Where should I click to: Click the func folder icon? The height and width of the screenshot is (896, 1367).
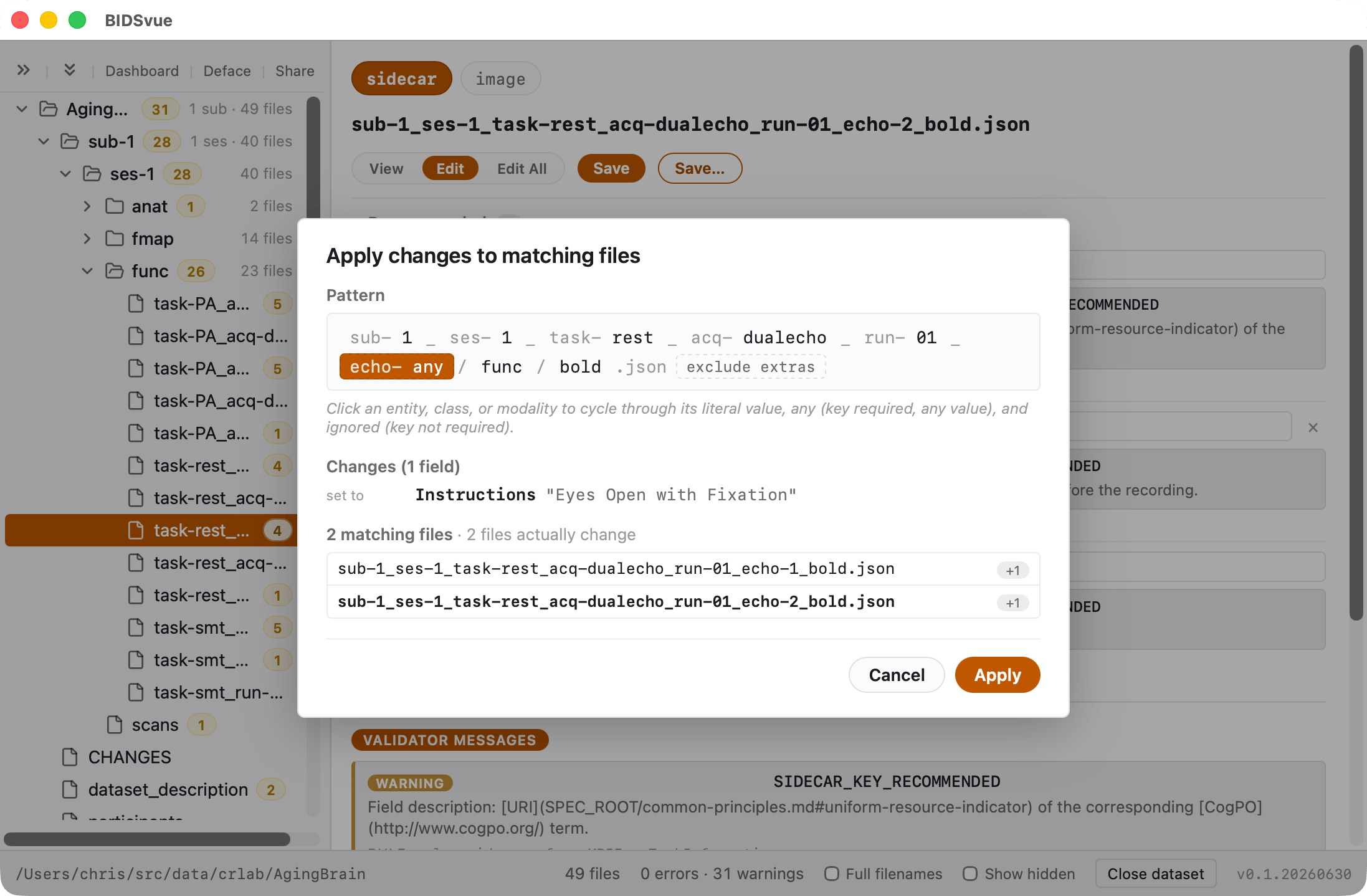114,271
